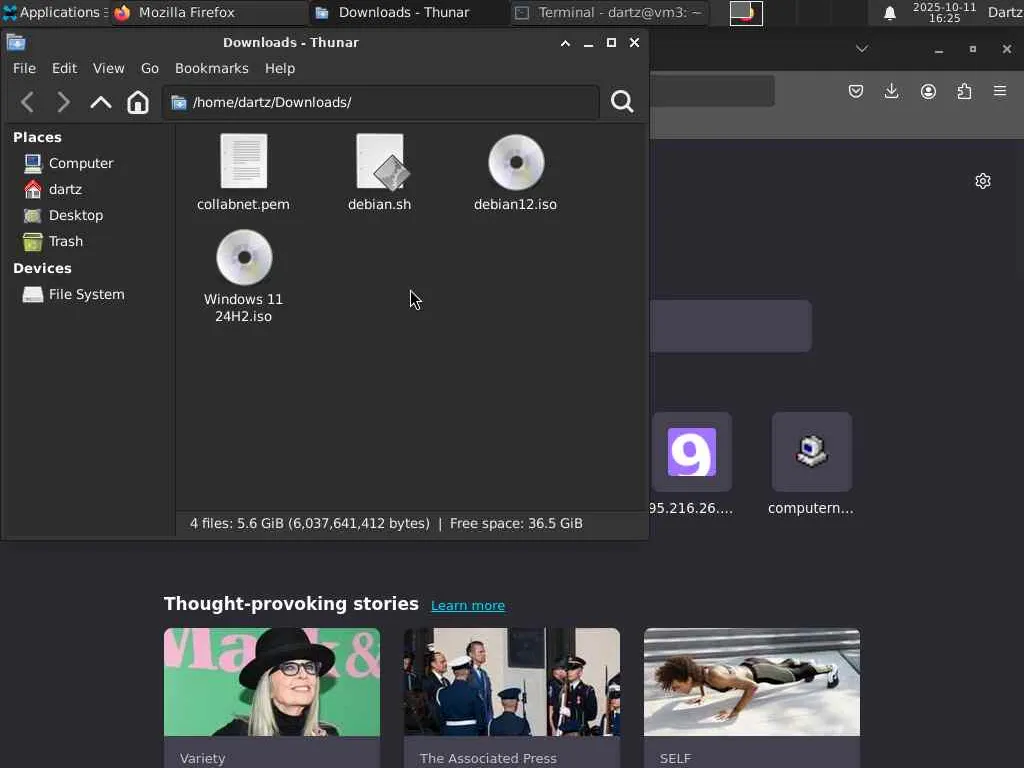Viewport: 1024px width, 768px height.
Task: Open new tab personalize gear icon in Firefox
Action: pos(983,181)
